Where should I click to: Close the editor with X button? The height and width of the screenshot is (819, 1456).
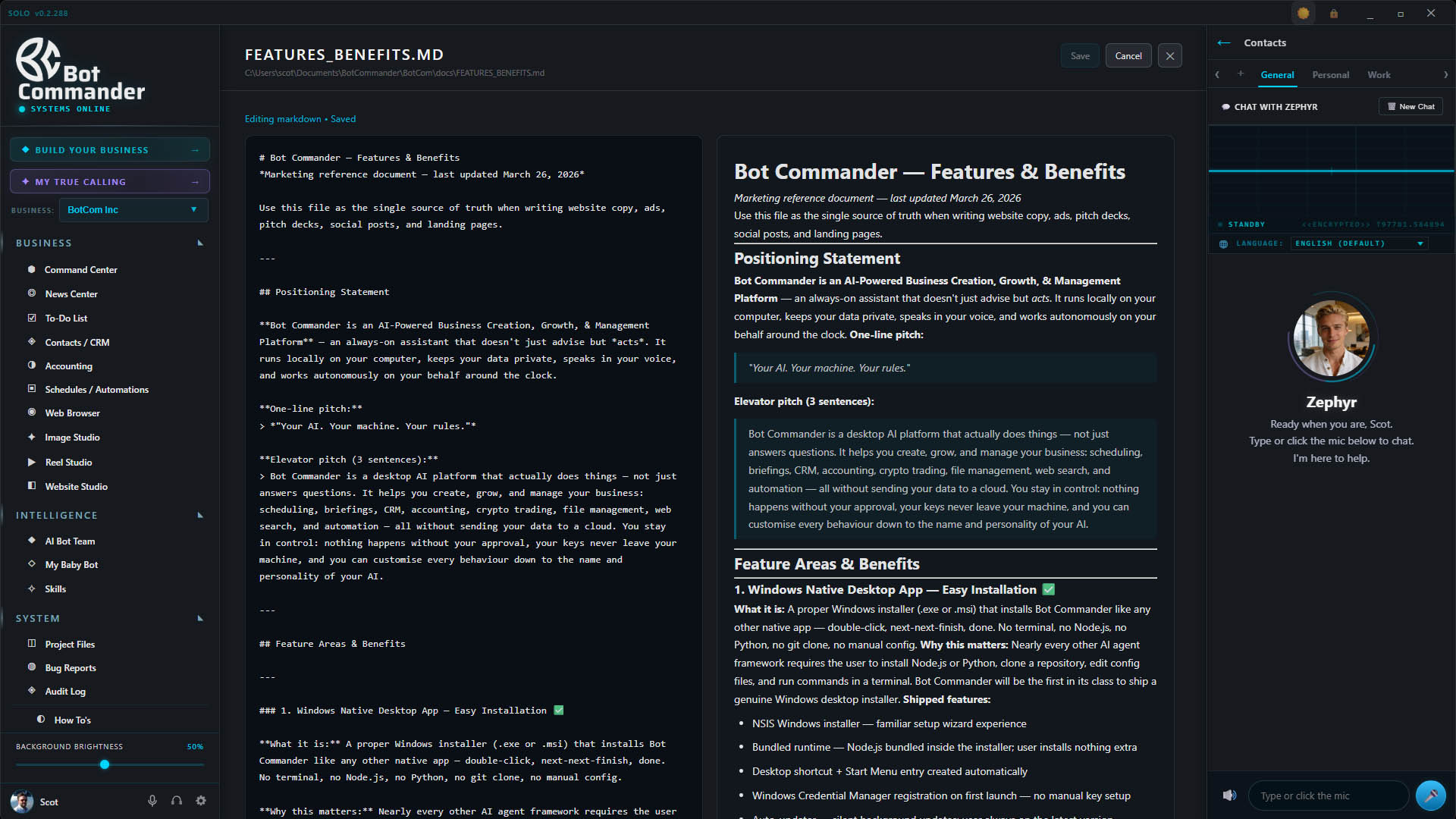pyautogui.click(x=1170, y=56)
